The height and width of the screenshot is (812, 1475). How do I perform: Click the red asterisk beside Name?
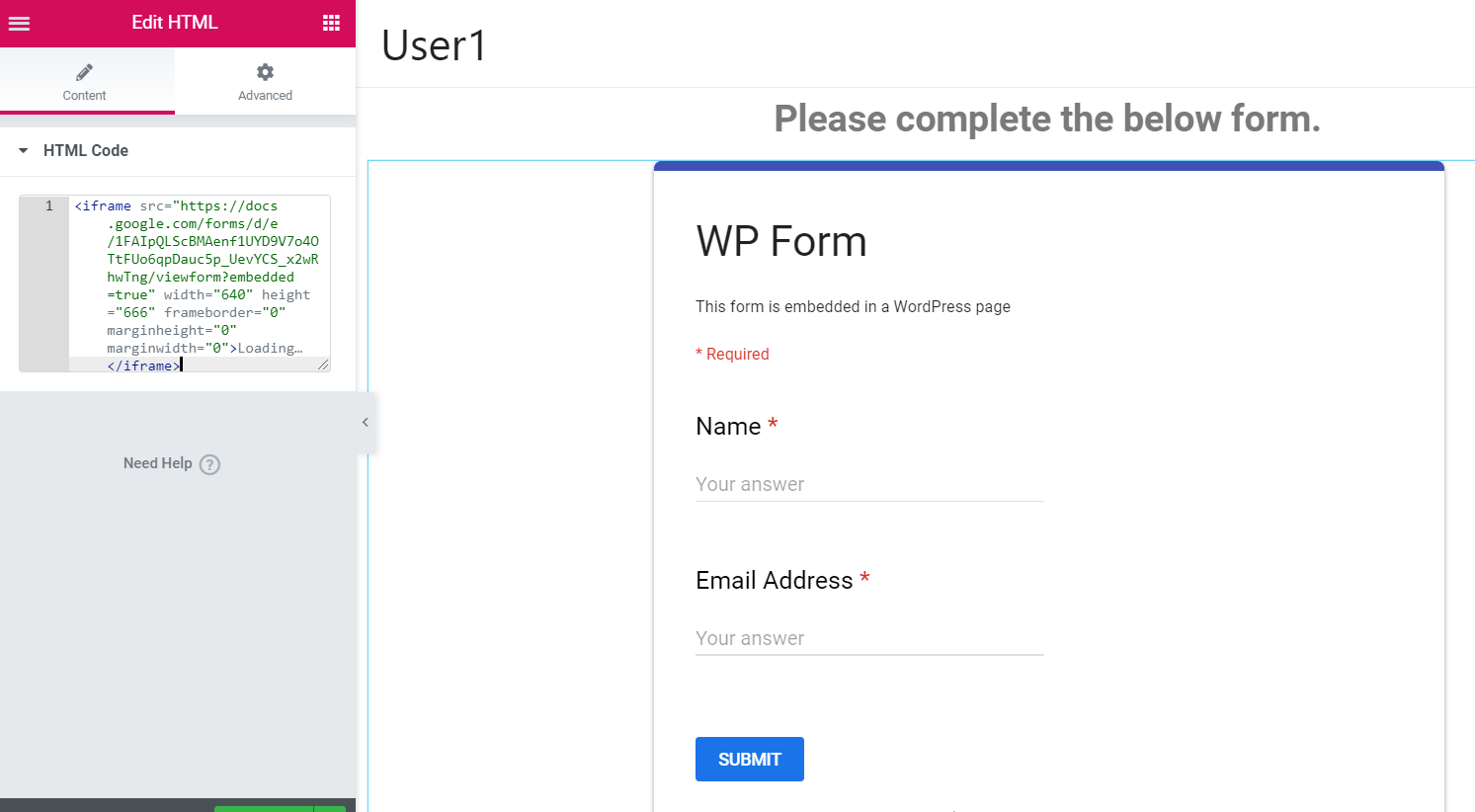pos(773,425)
